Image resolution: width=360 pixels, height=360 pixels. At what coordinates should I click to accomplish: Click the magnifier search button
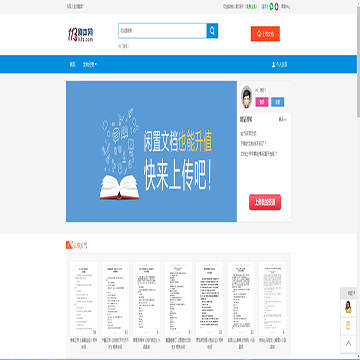212,31
